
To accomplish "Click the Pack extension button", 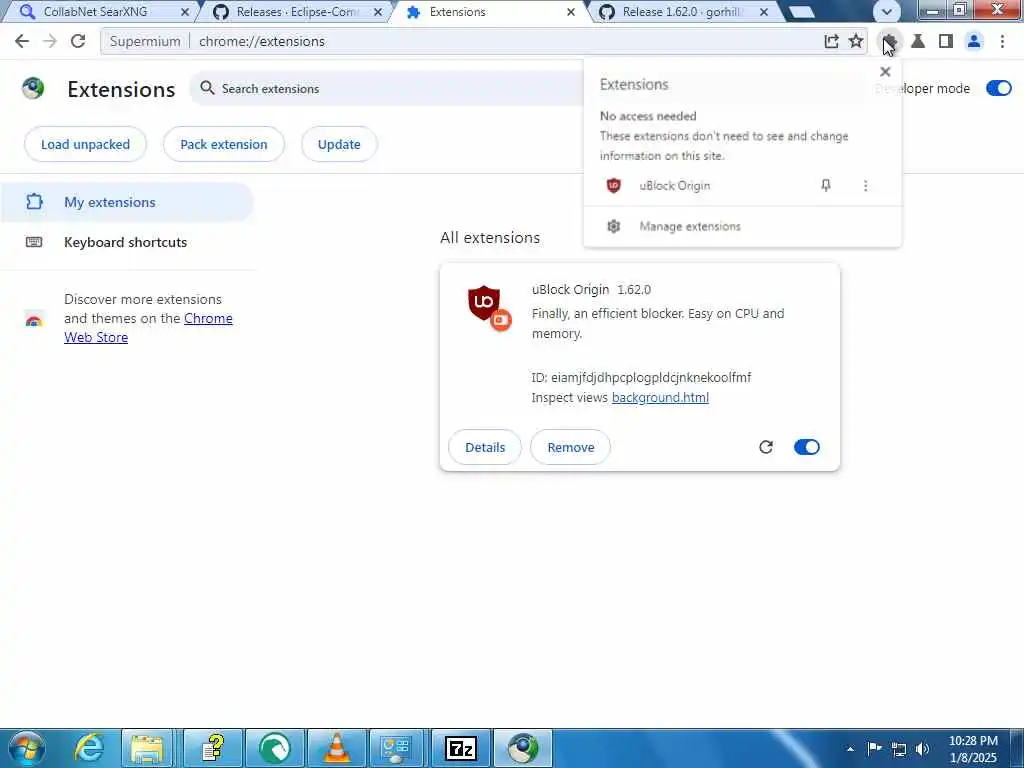I will [224, 144].
